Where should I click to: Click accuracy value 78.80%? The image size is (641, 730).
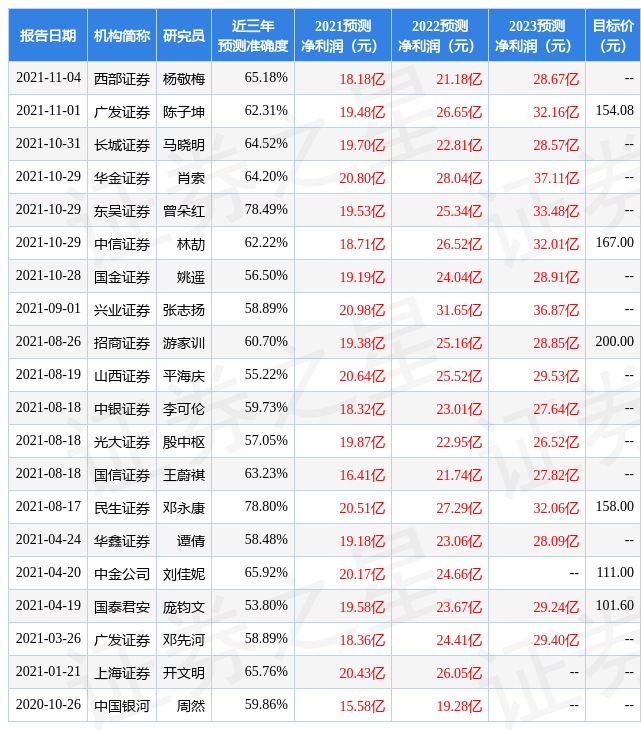point(266,507)
